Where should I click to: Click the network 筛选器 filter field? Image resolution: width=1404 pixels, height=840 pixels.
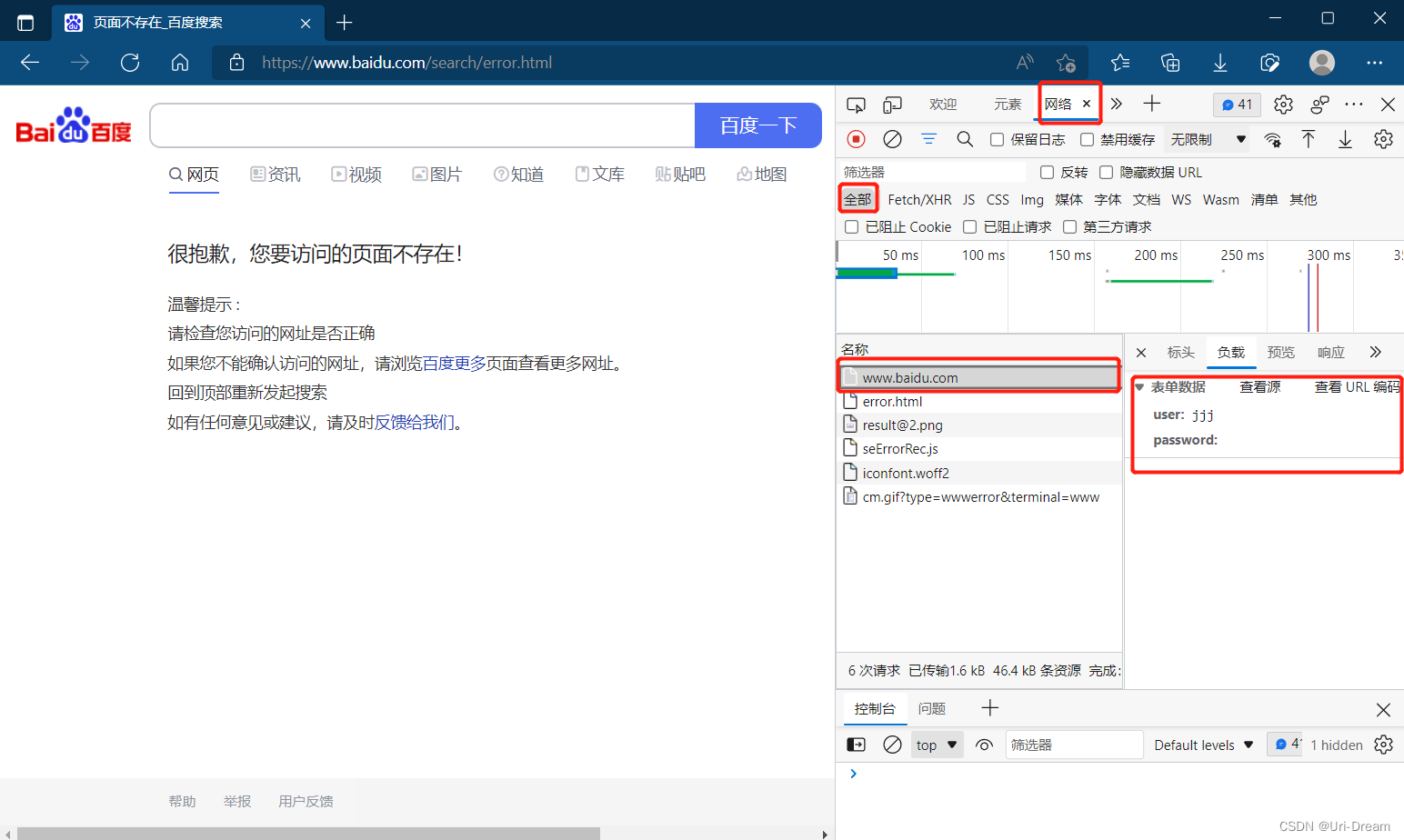pyautogui.click(x=935, y=172)
